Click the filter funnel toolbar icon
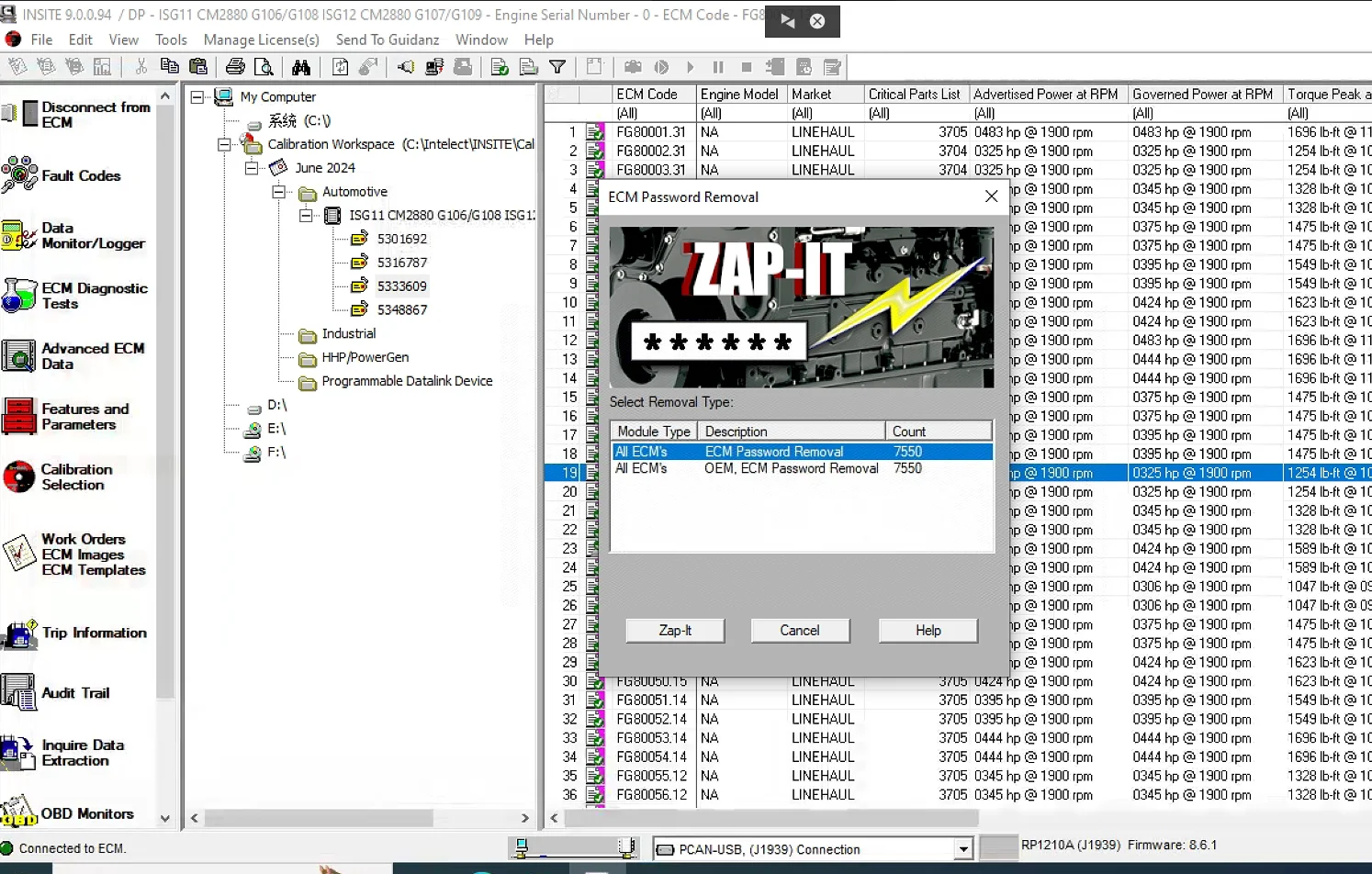The height and width of the screenshot is (874, 1372). pos(557,67)
